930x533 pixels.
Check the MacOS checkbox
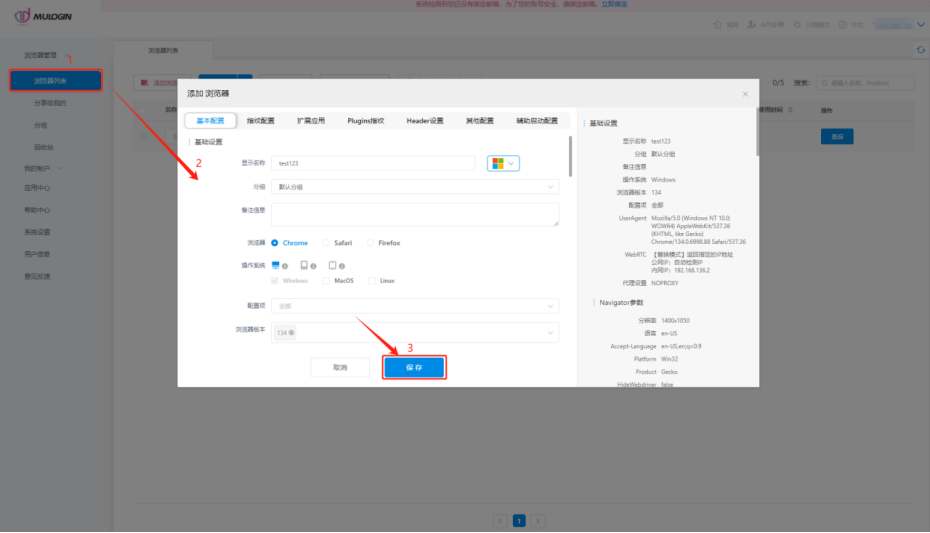326,281
